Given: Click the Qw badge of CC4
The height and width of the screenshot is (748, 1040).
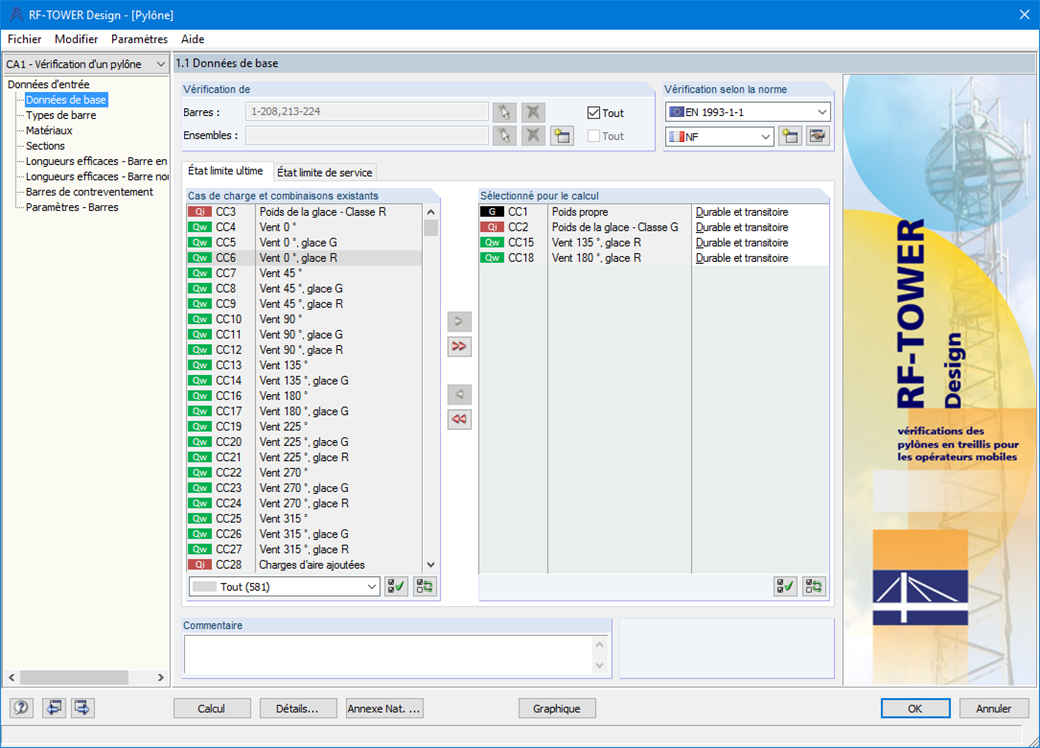Looking at the screenshot, I should point(200,227).
